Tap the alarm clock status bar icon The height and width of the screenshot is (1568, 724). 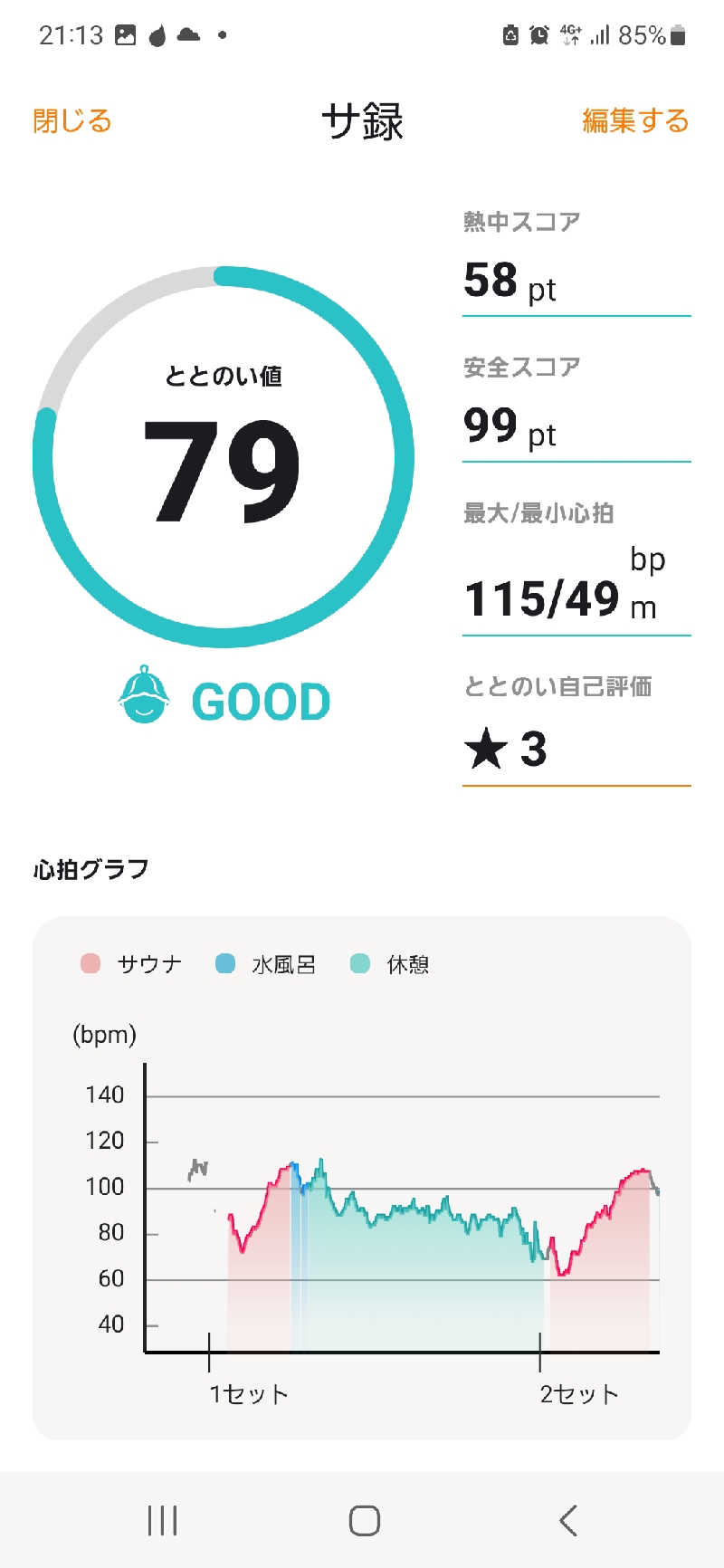point(539,35)
